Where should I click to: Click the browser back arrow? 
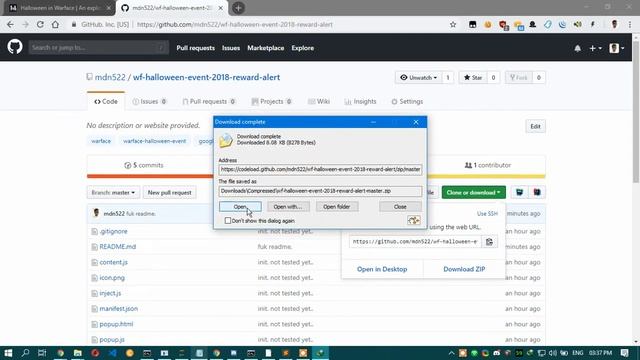point(10,24)
